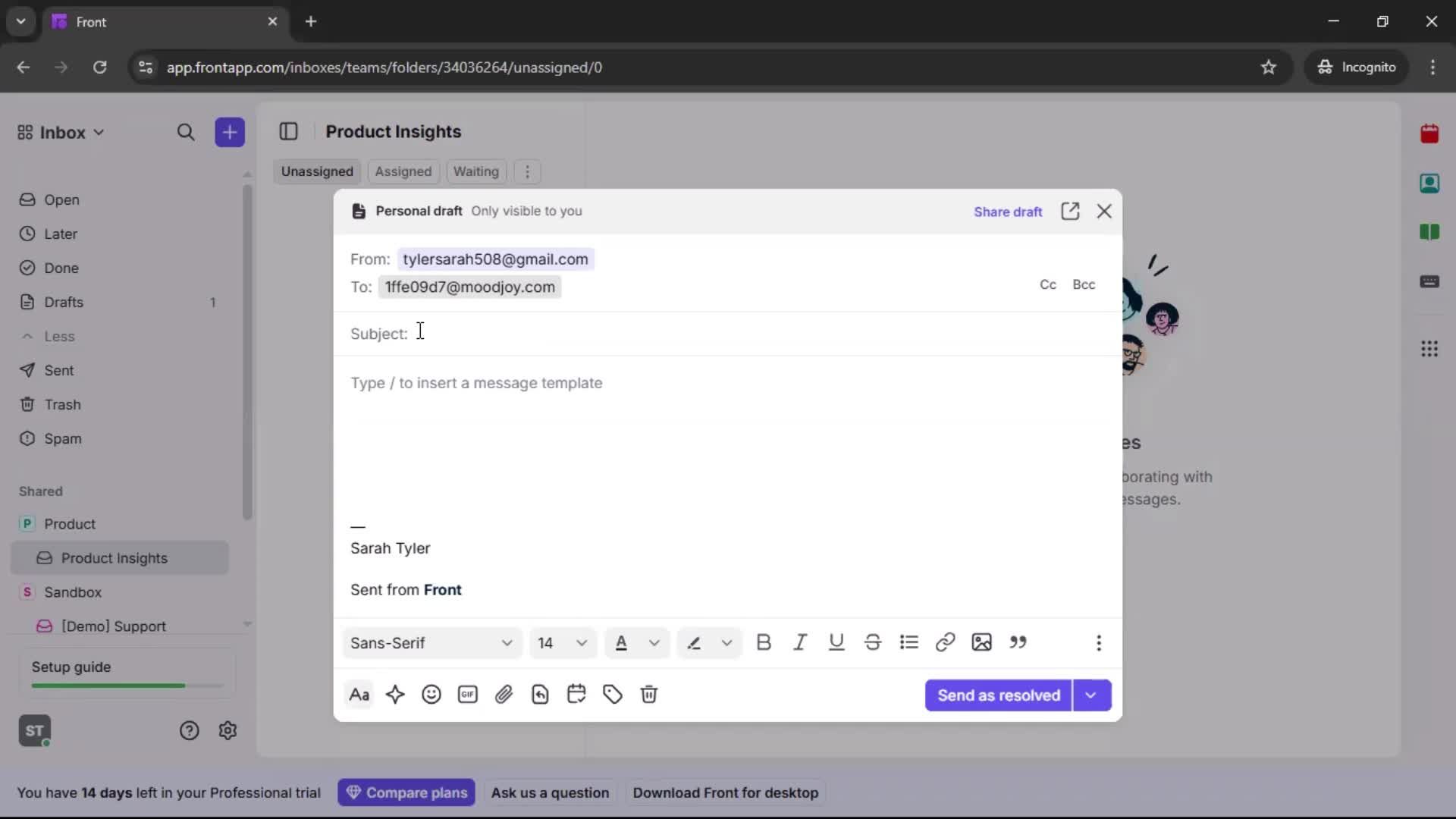Open the emoji picker
Screen dimensions: 1456x819
tap(431, 695)
